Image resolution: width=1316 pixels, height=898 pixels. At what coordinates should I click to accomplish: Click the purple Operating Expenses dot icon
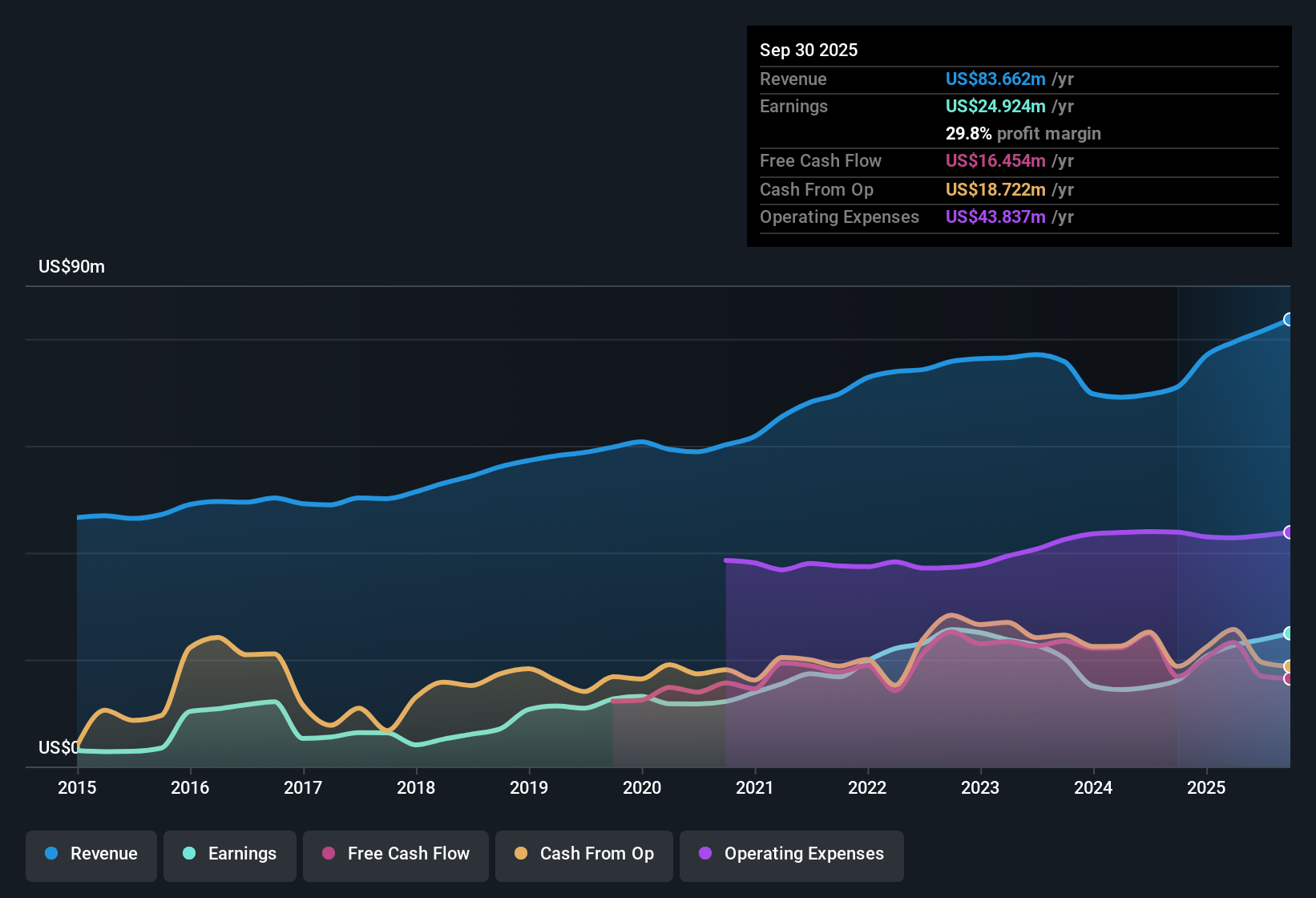(704, 854)
